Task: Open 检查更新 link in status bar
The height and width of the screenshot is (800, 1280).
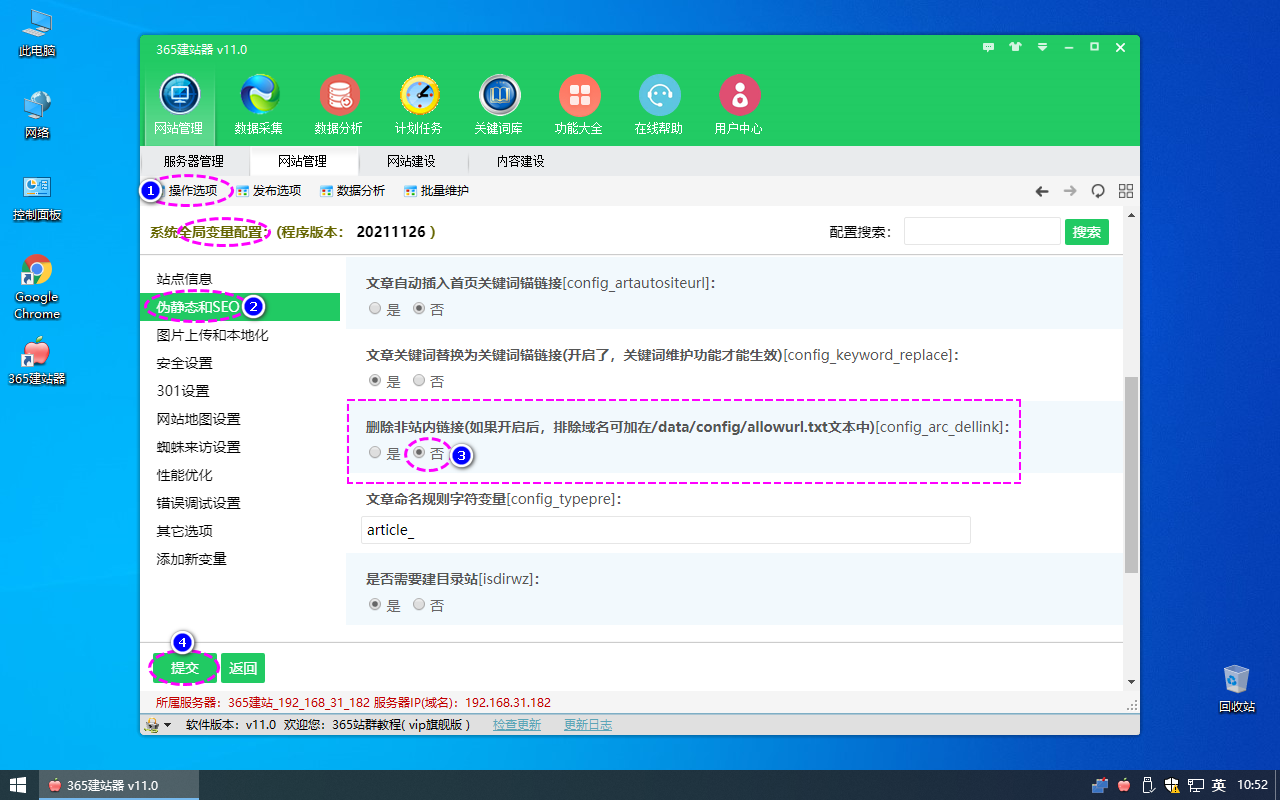Action: (517, 725)
